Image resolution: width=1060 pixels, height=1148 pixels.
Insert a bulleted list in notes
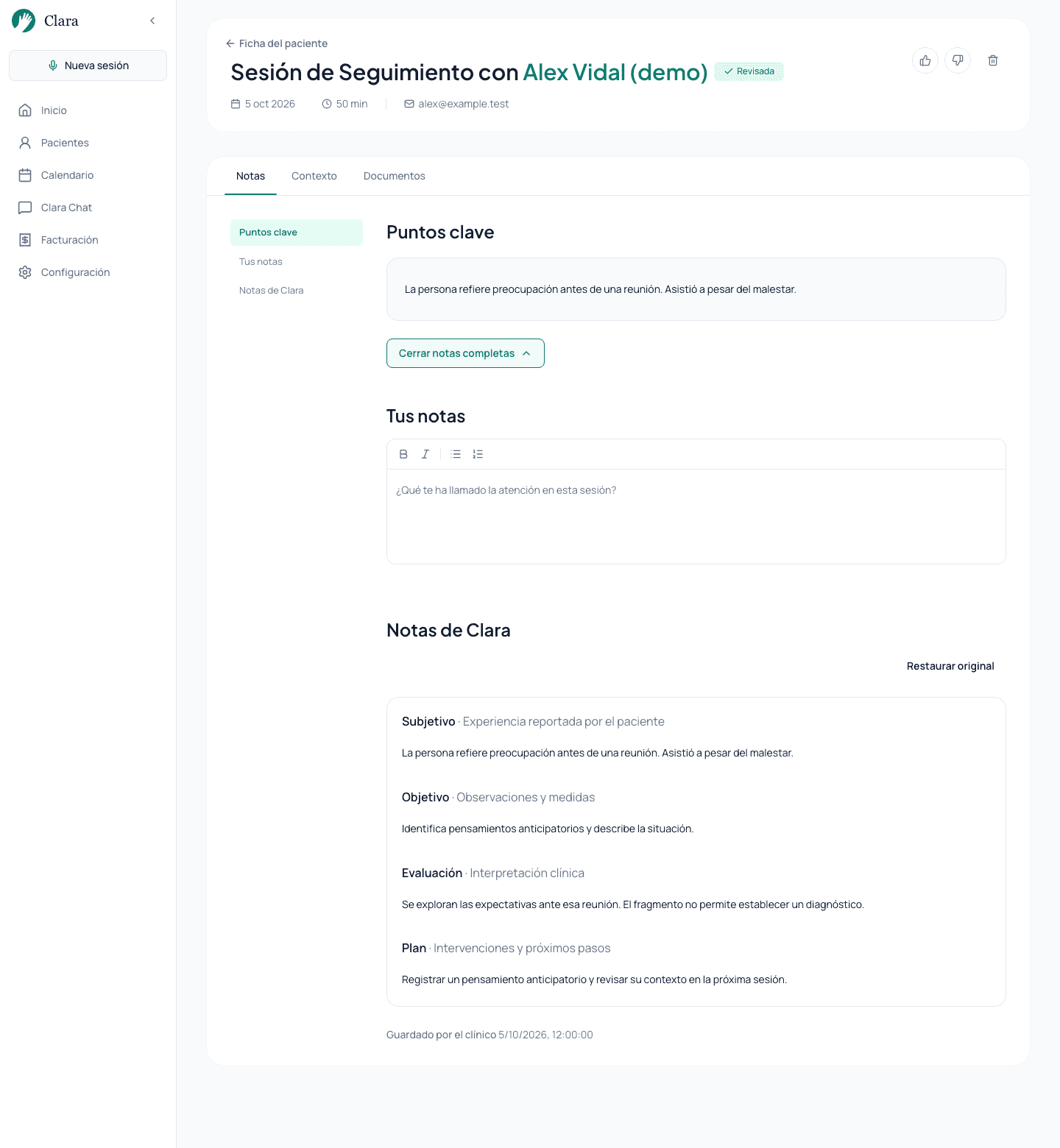click(x=456, y=454)
